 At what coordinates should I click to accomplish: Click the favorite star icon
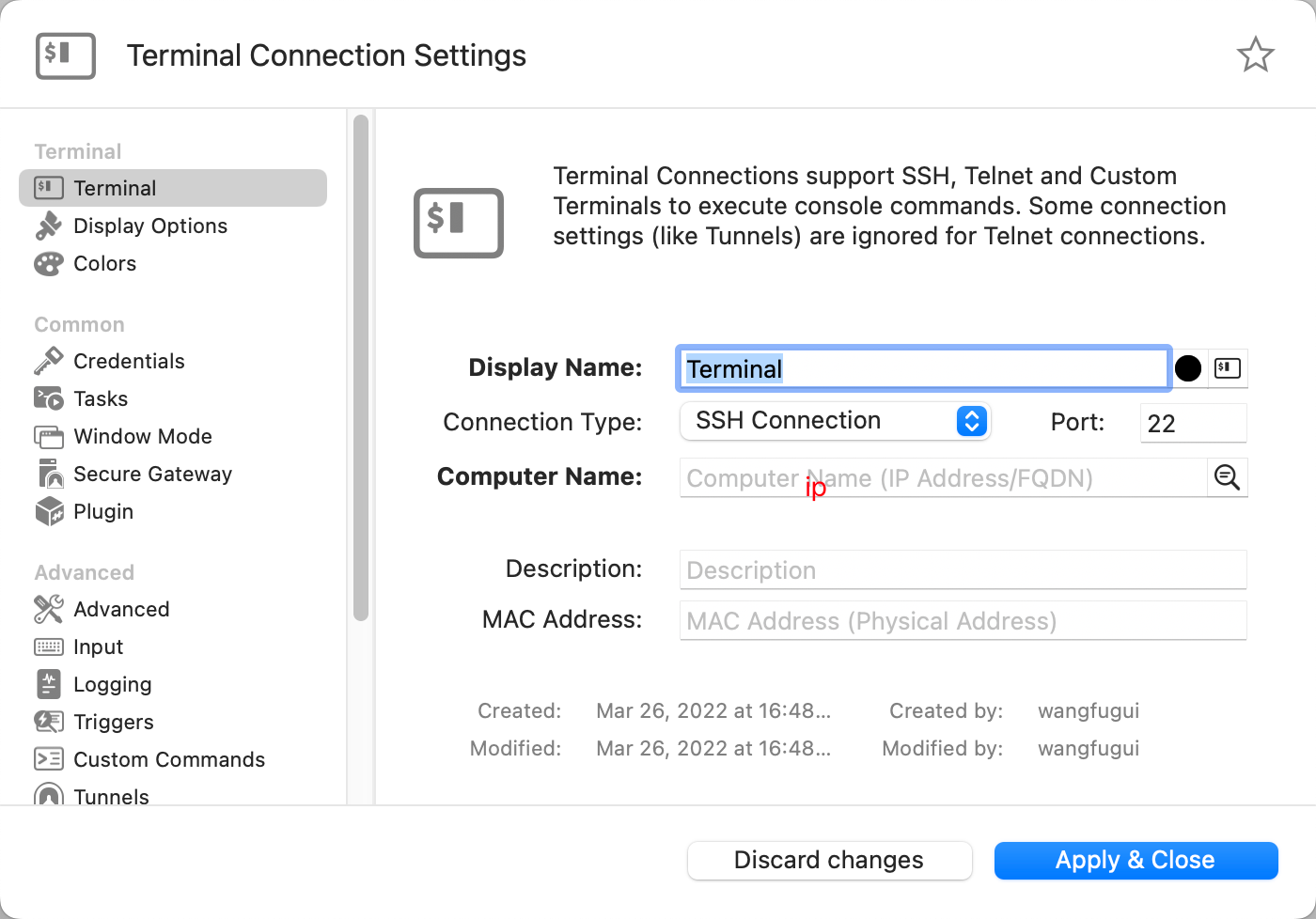1255,55
